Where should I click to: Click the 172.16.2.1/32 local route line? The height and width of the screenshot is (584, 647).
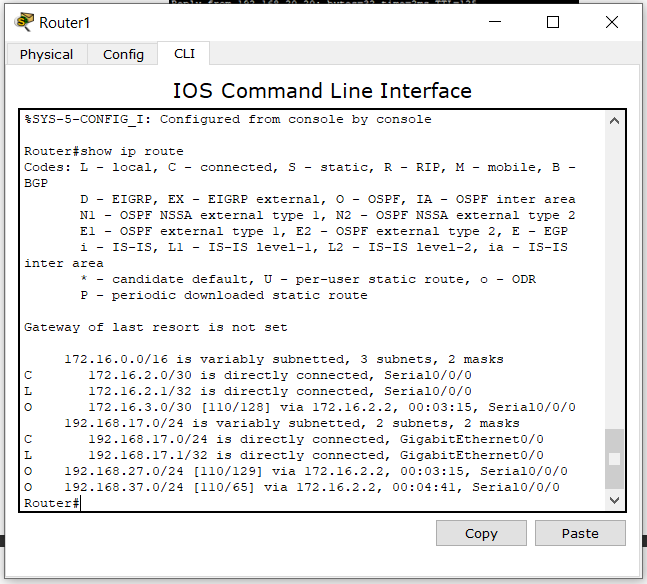click(x=248, y=391)
